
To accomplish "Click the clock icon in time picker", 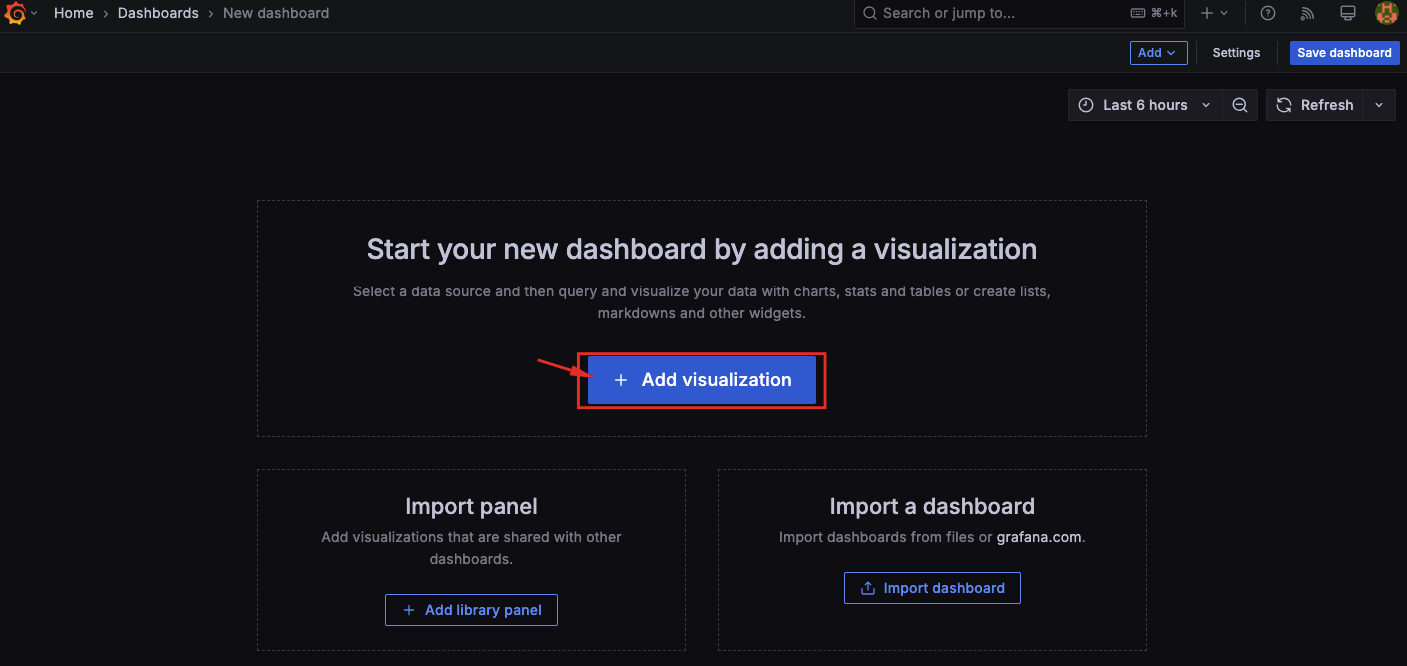I will coord(1085,104).
